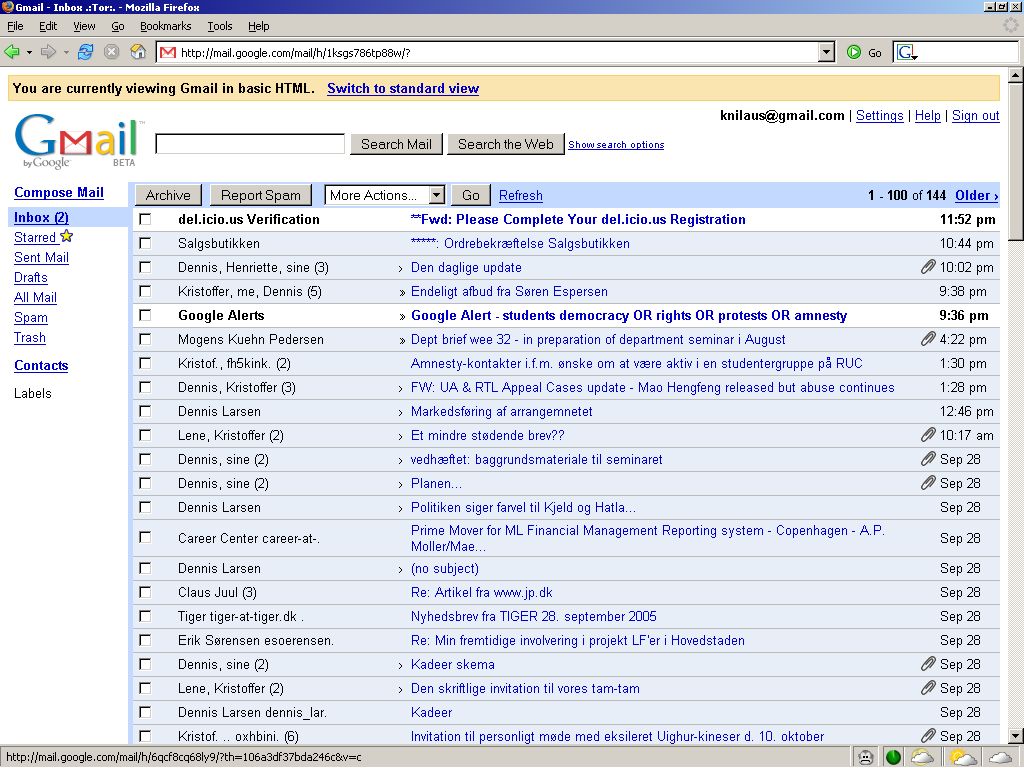Open the Back button history dropdown arrow

tap(29, 52)
